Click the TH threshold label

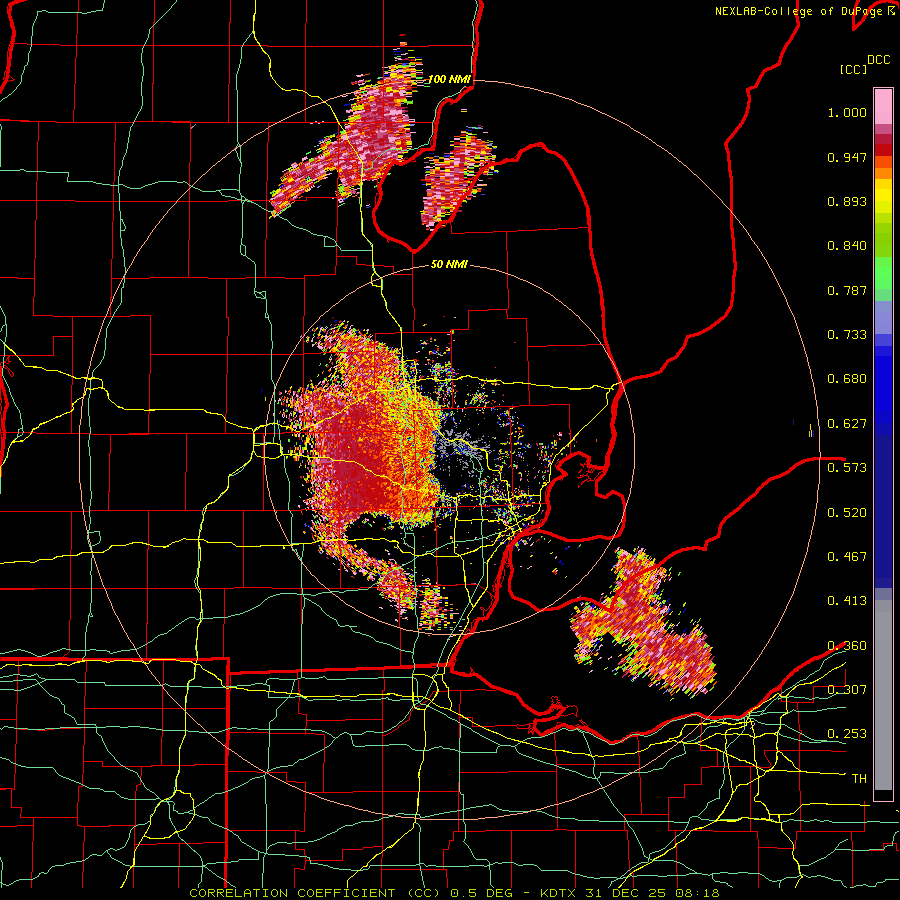[x=859, y=778]
